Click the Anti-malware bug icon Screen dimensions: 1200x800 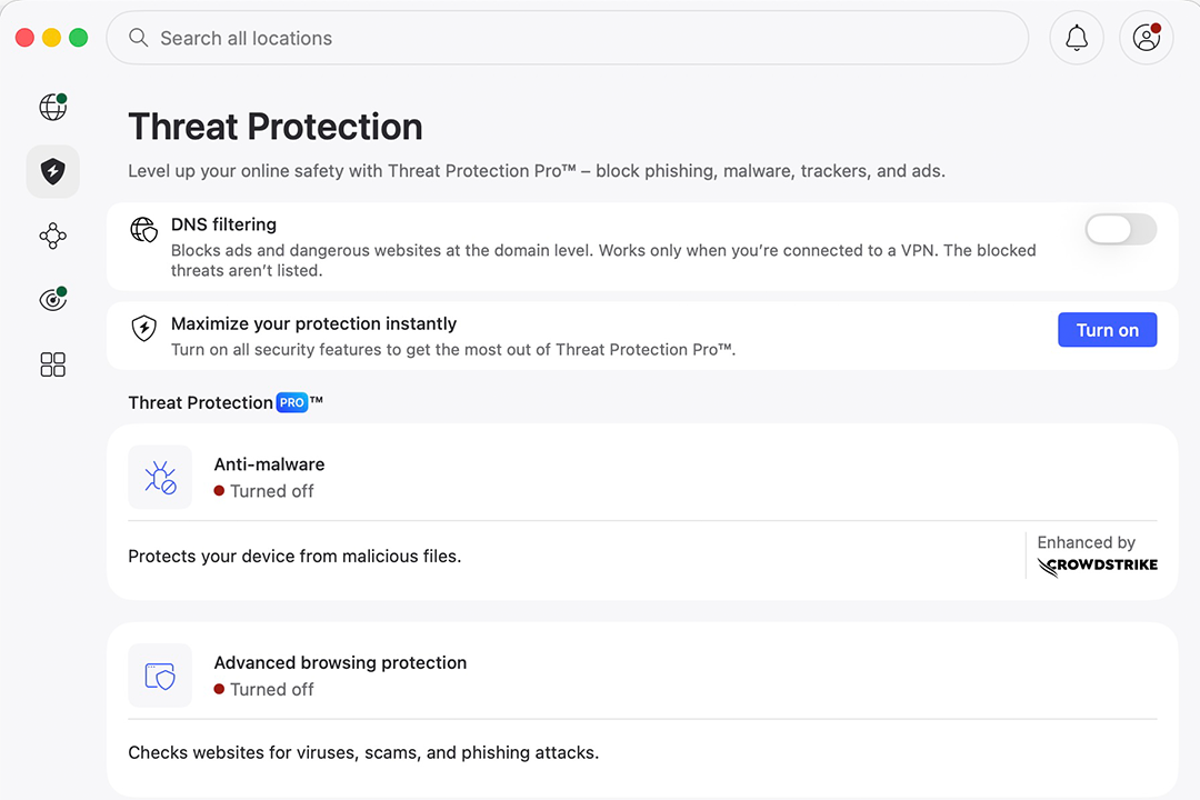coord(160,477)
